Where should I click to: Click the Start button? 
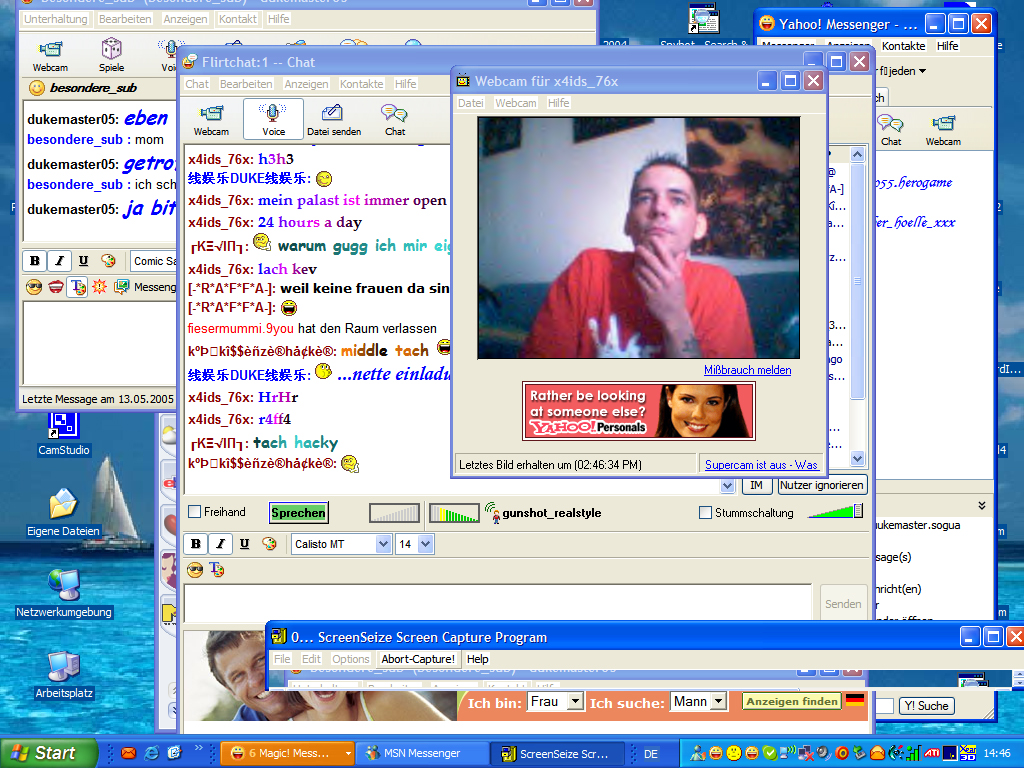click(x=48, y=753)
